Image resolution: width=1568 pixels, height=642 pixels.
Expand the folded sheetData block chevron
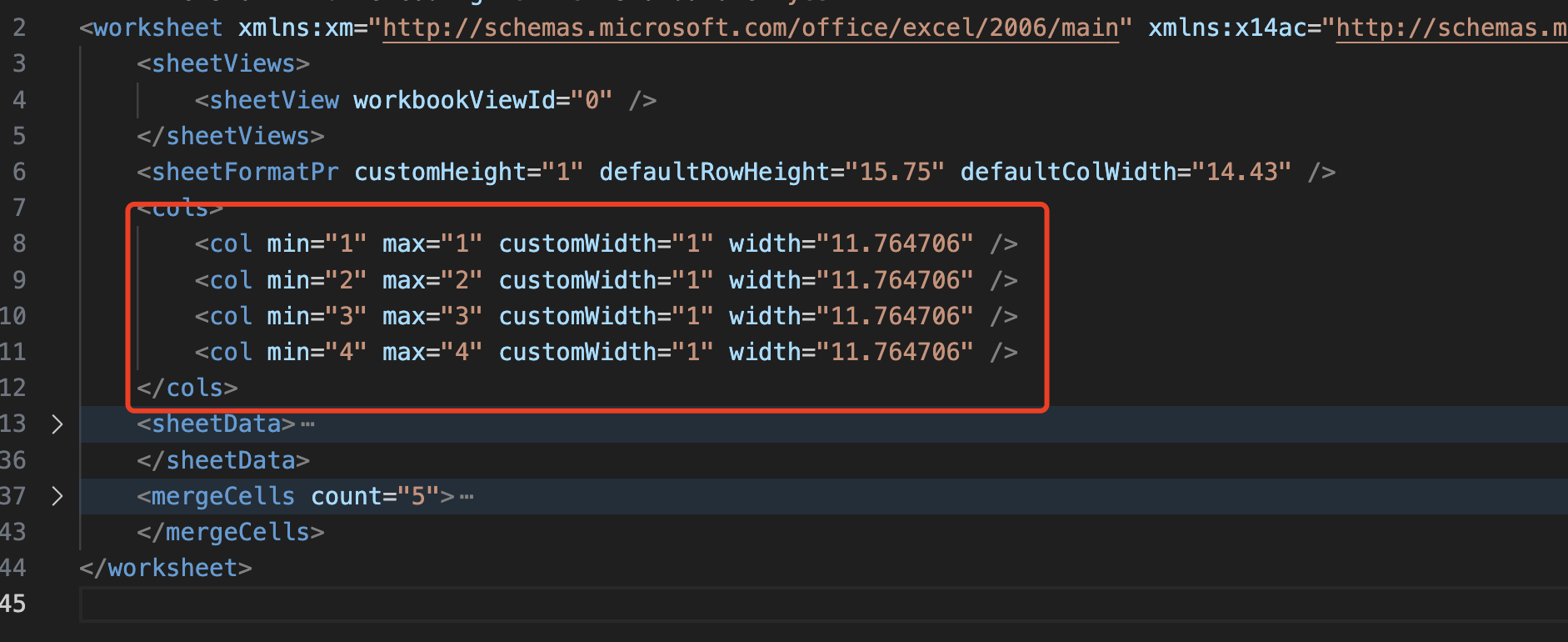(57, 424)
